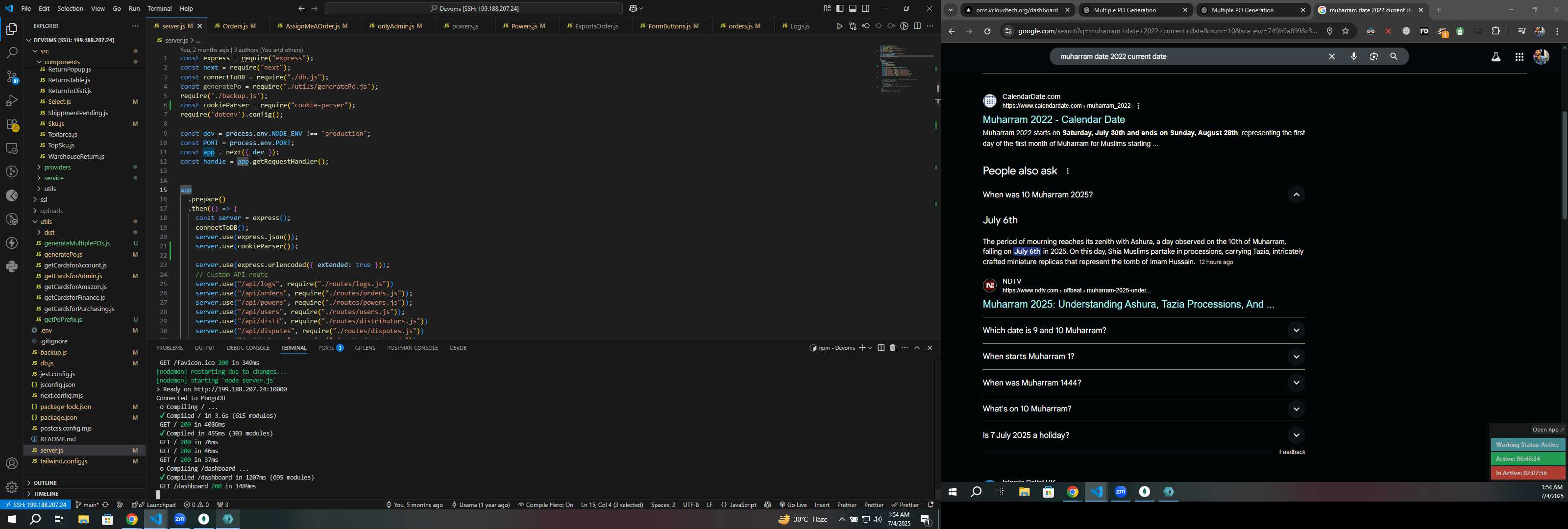Open Remote Explorer in the activity bar
This screenshot has height=529, width=1568.
(x=12, y=148)
